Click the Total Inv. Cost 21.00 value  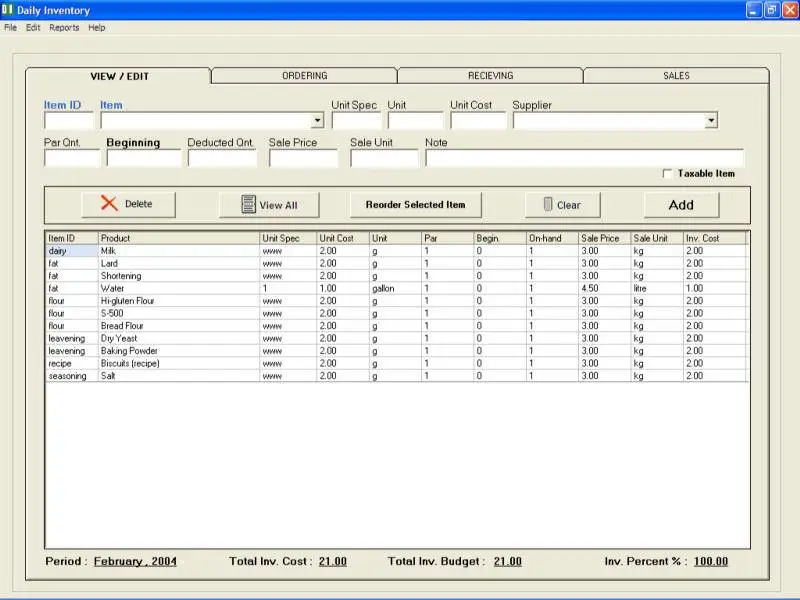click(333, 561)
